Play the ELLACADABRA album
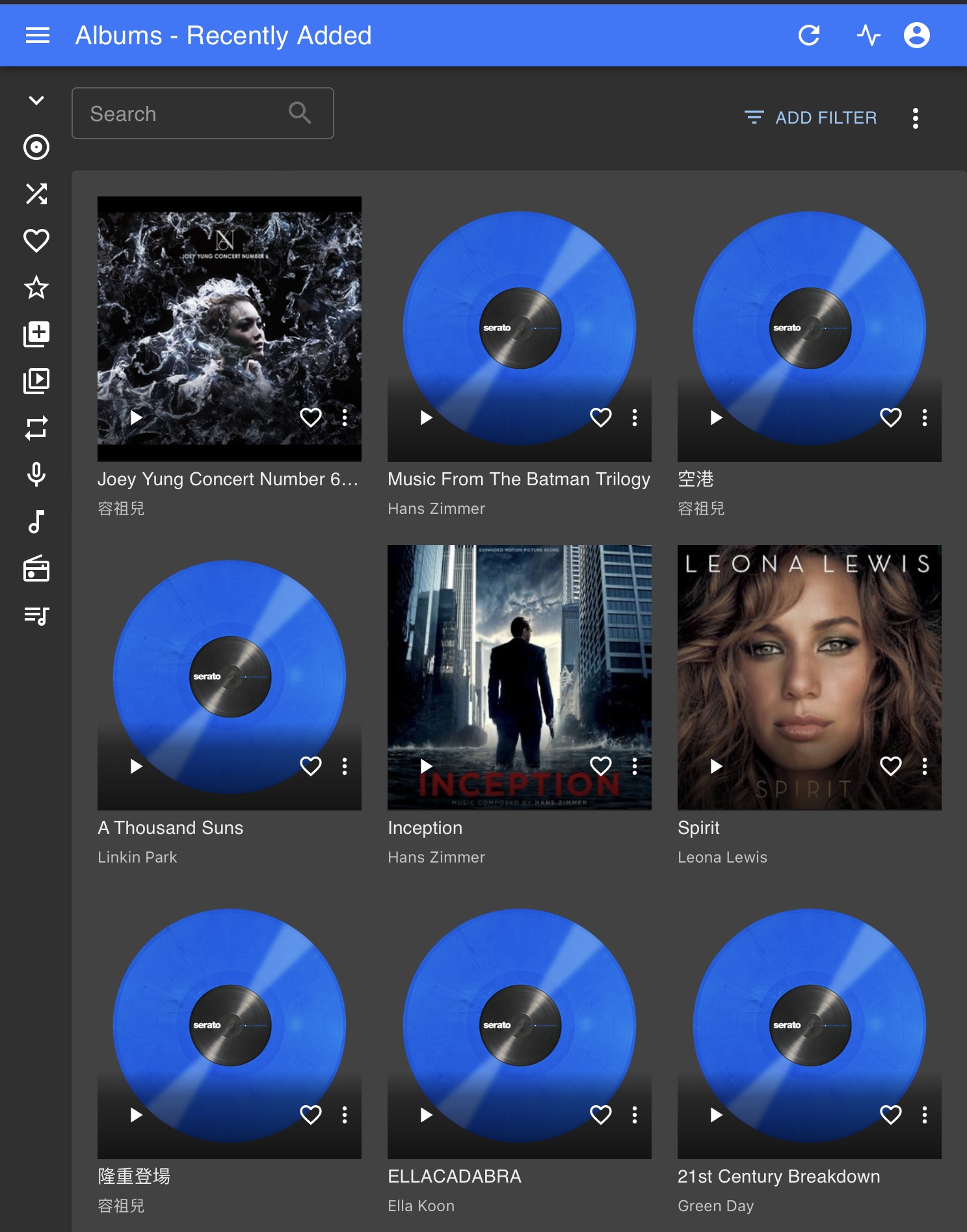Screen dimensions: 967x1232 (427, 1115)
